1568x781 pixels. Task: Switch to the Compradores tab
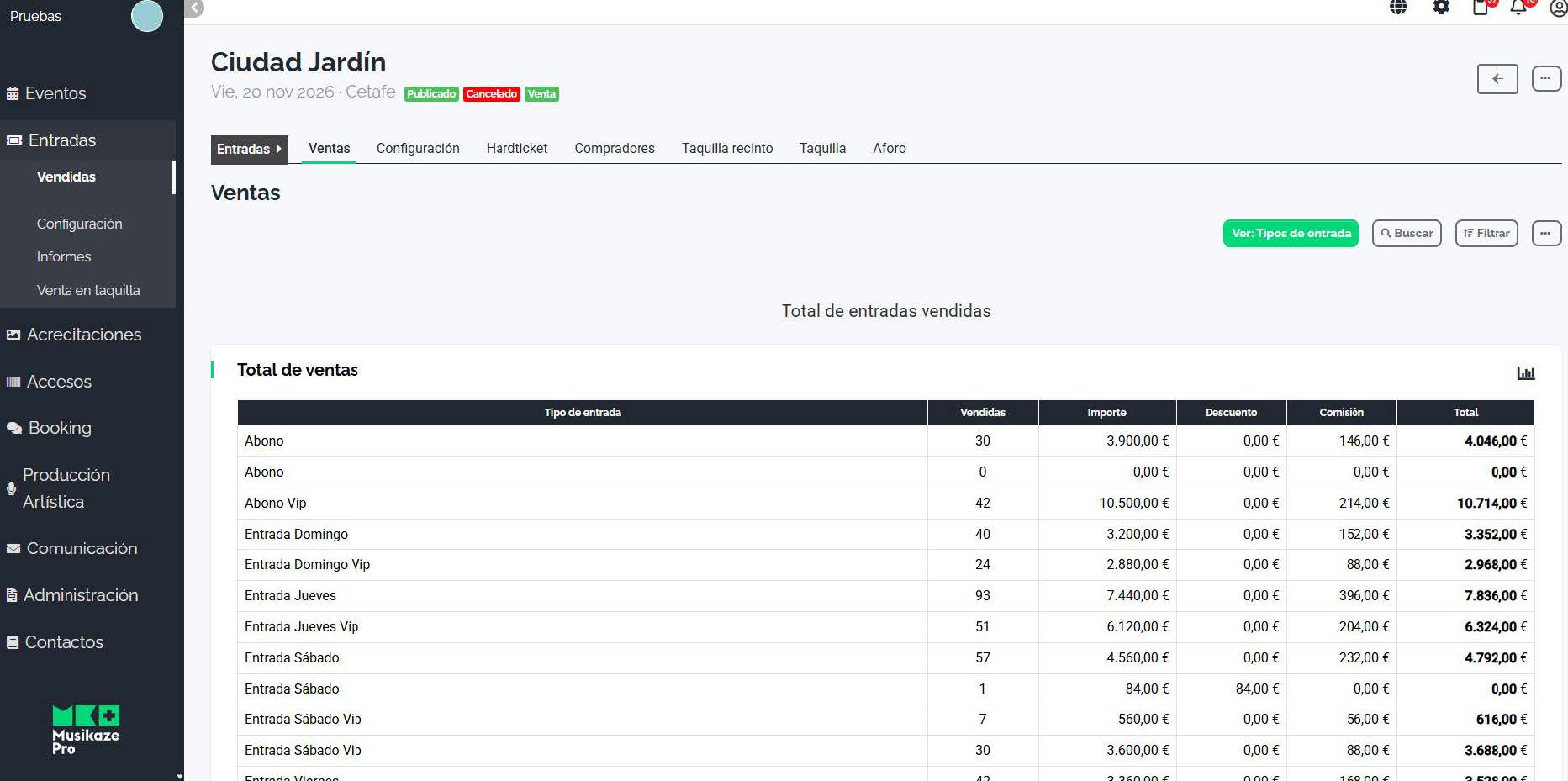(615, 148)
